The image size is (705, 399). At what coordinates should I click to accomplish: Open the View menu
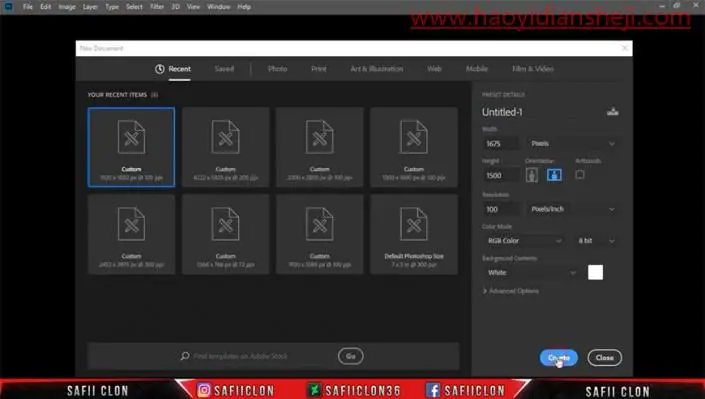coord(193,7)
